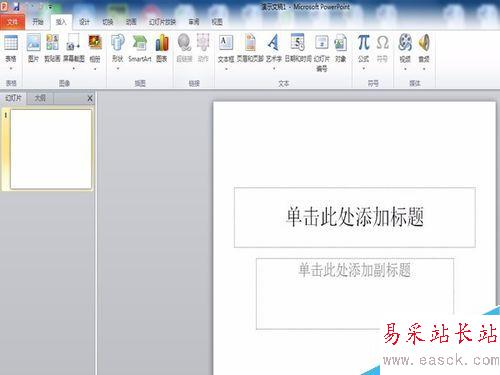Insert a table with the 表格 icon
The width and height of the screenshot is (500, 375).
point(11,43)
